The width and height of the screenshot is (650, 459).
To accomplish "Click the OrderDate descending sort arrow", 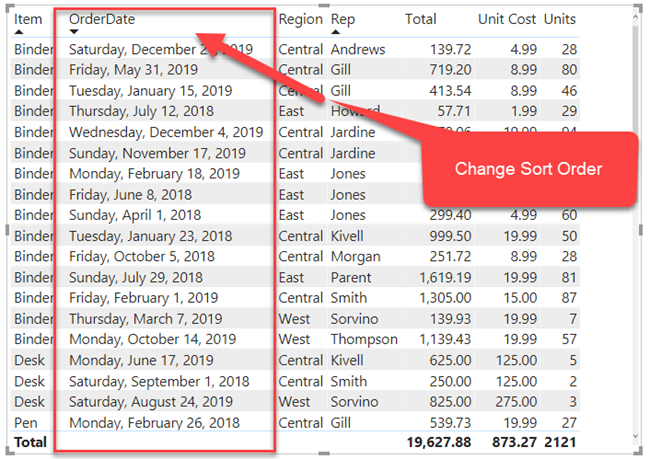I will [74, 32].
